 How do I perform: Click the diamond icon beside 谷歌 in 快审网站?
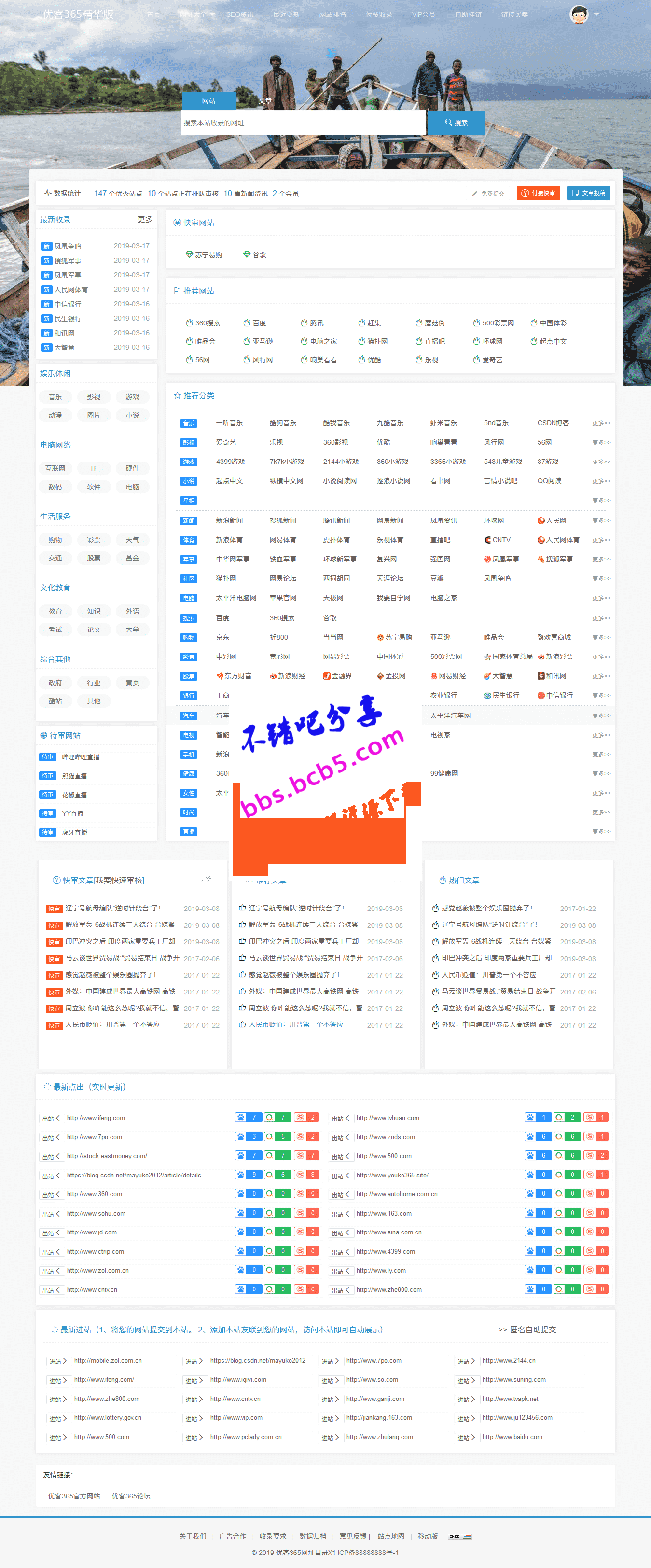(x=247, y=254)
